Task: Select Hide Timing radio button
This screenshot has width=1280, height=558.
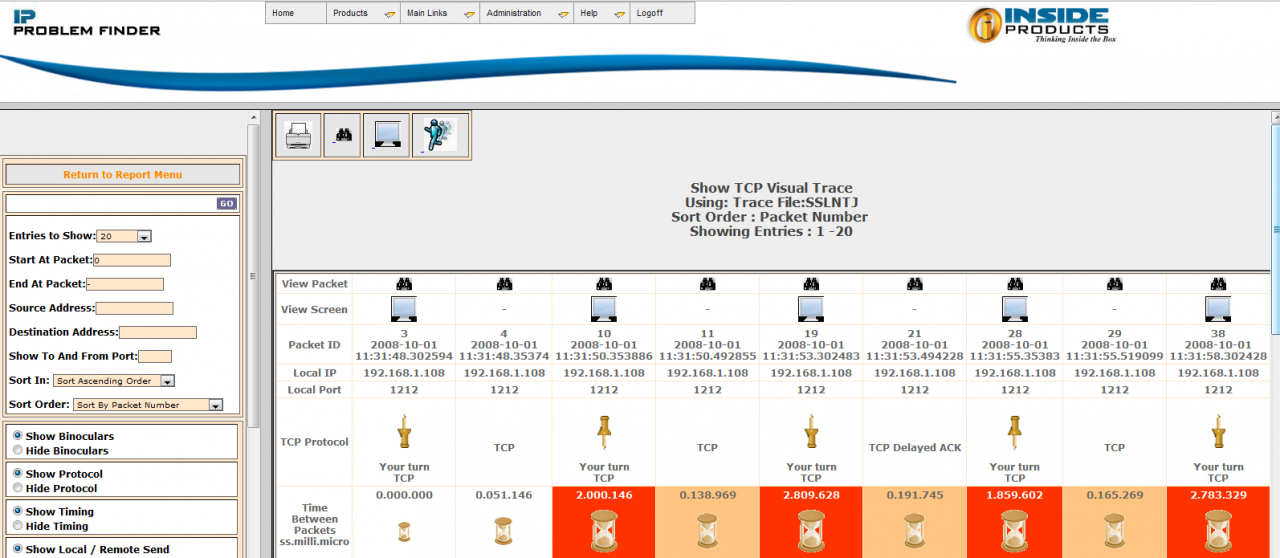Action: click(x=18, y=526)
